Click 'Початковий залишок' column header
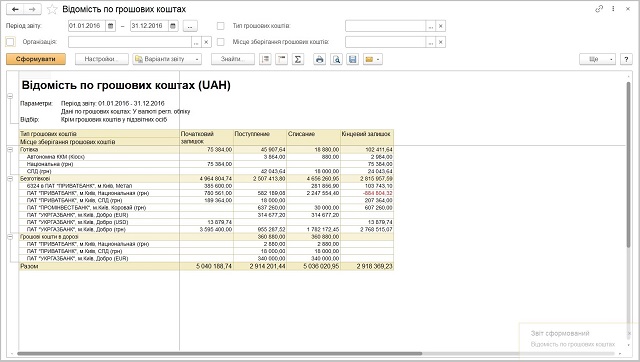Screen dimensions: 640x362 tap(206, 138)
